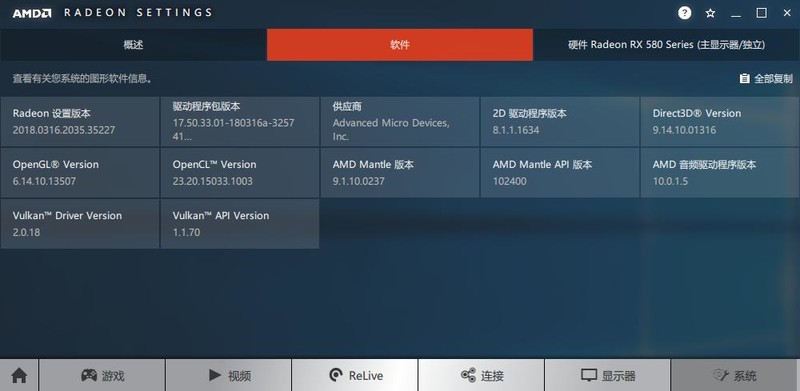Close the Radeon Settings window
The height and width of the screenshot is (391, 800).
coord(787,13)
